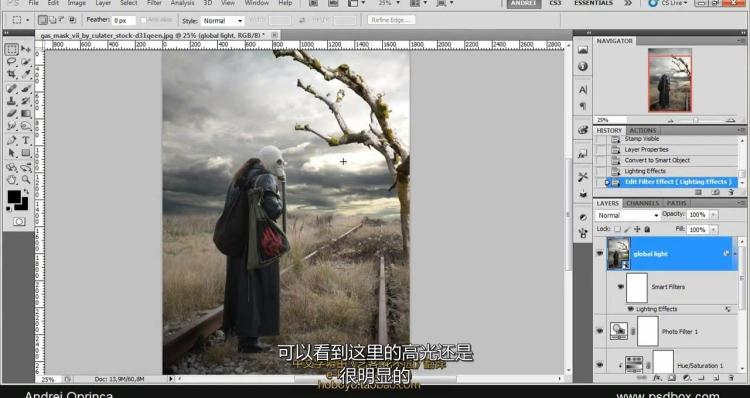Select the Zoom tool in toolbox
The height and width of the screenshot is (398, 750).
(26, 180)
